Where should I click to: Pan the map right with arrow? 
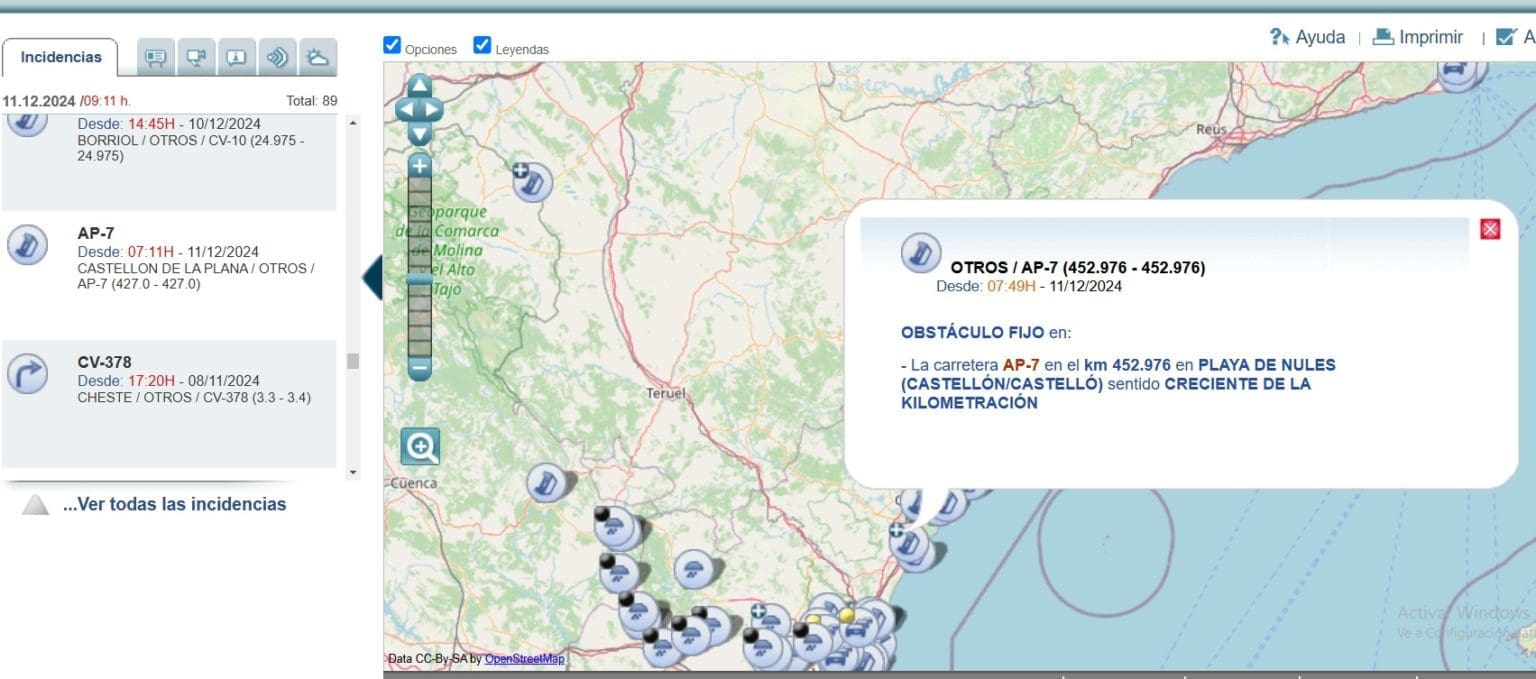tap(432, 109)
